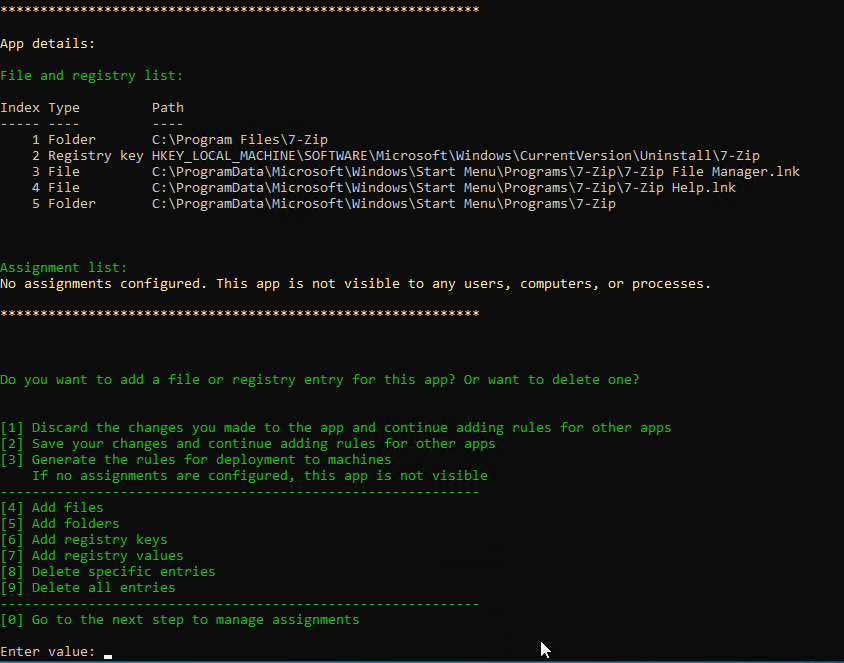Image resolution: width=844 pixels, height=663 pixels.
Task: Click the Delete all entries option
Action: click(88, 588)
